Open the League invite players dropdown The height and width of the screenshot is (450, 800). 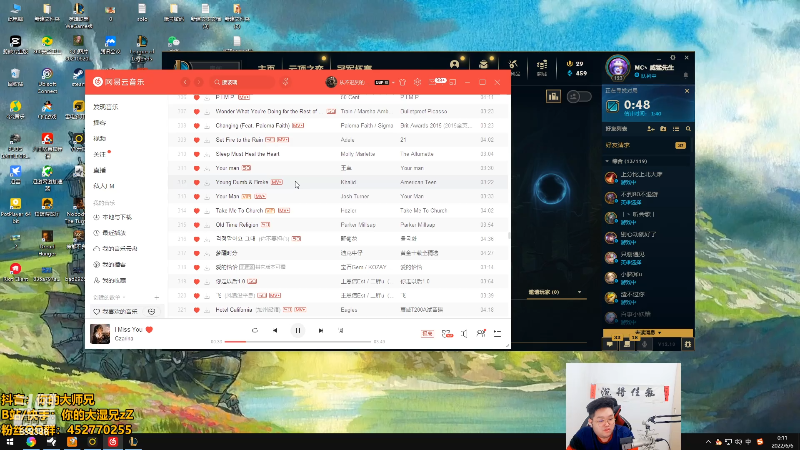pos(580,292)
